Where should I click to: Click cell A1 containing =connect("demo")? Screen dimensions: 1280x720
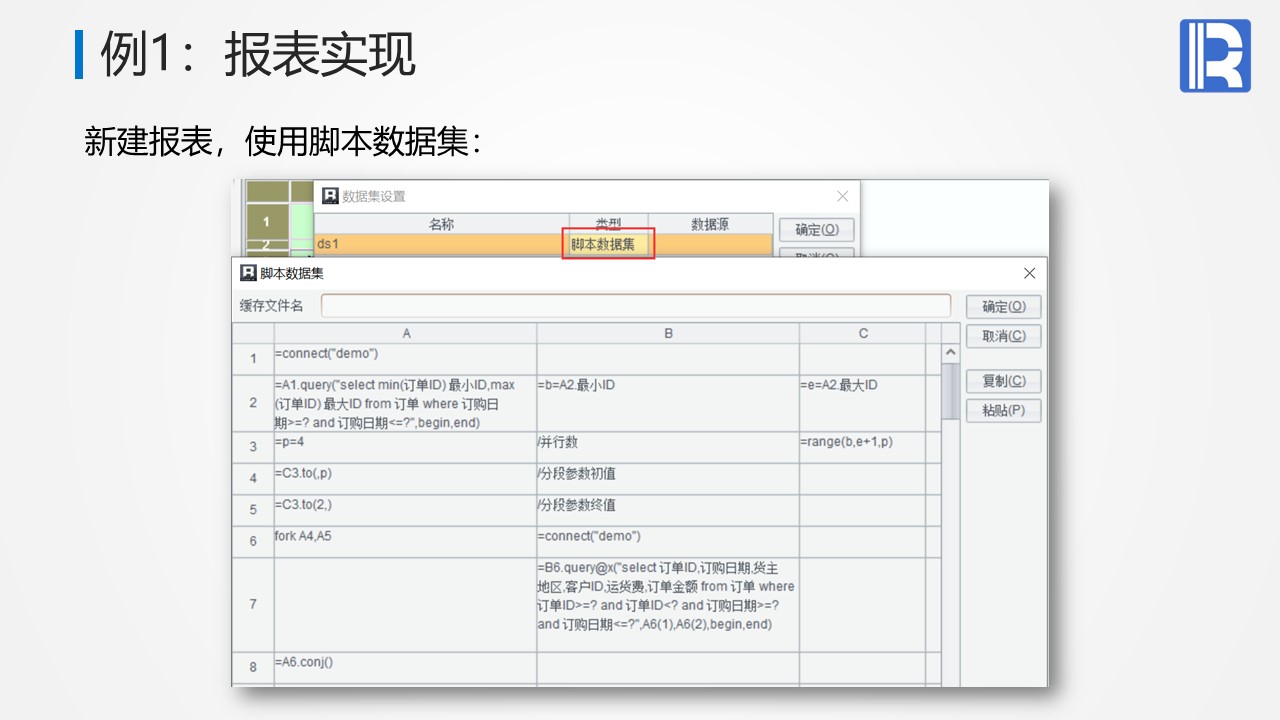click(x=406, y=359)
